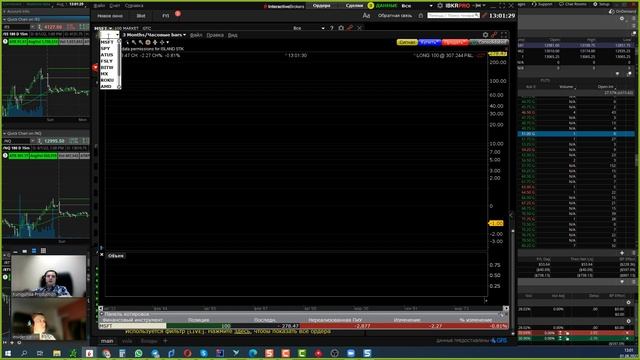
Task: Open the small arrow after chart tool icons
Action: 167,42
